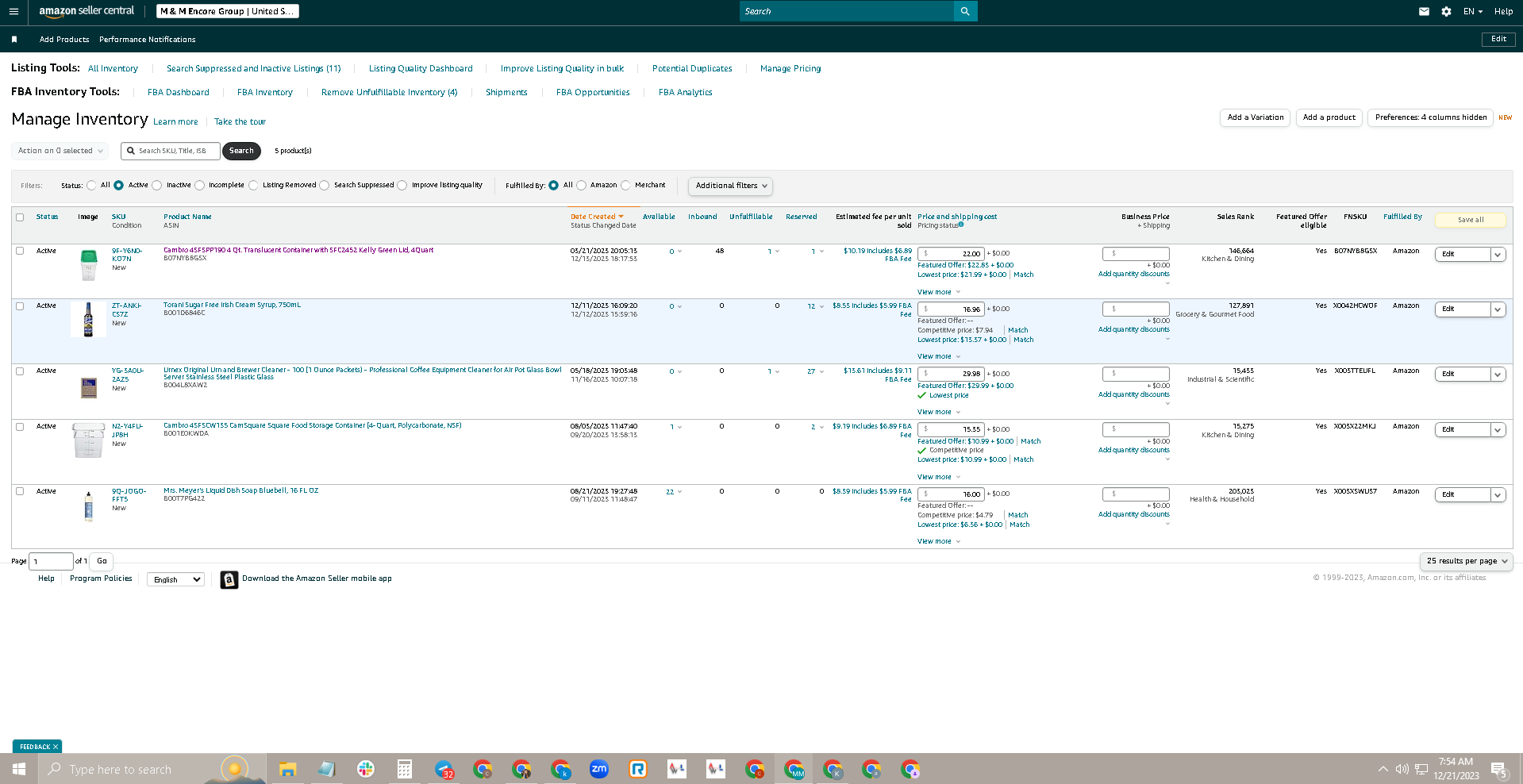Image resolution: width=1523 pixels, height=784 pixels.
Task: Select Merchant under Fulfilled By
Action: tap(625, 186)
